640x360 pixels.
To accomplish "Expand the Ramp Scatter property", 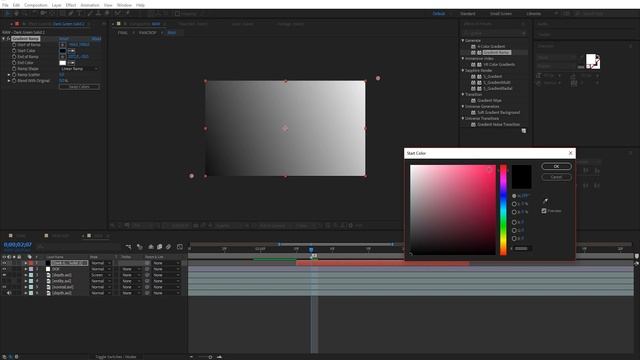I will [x=9, y=75].
